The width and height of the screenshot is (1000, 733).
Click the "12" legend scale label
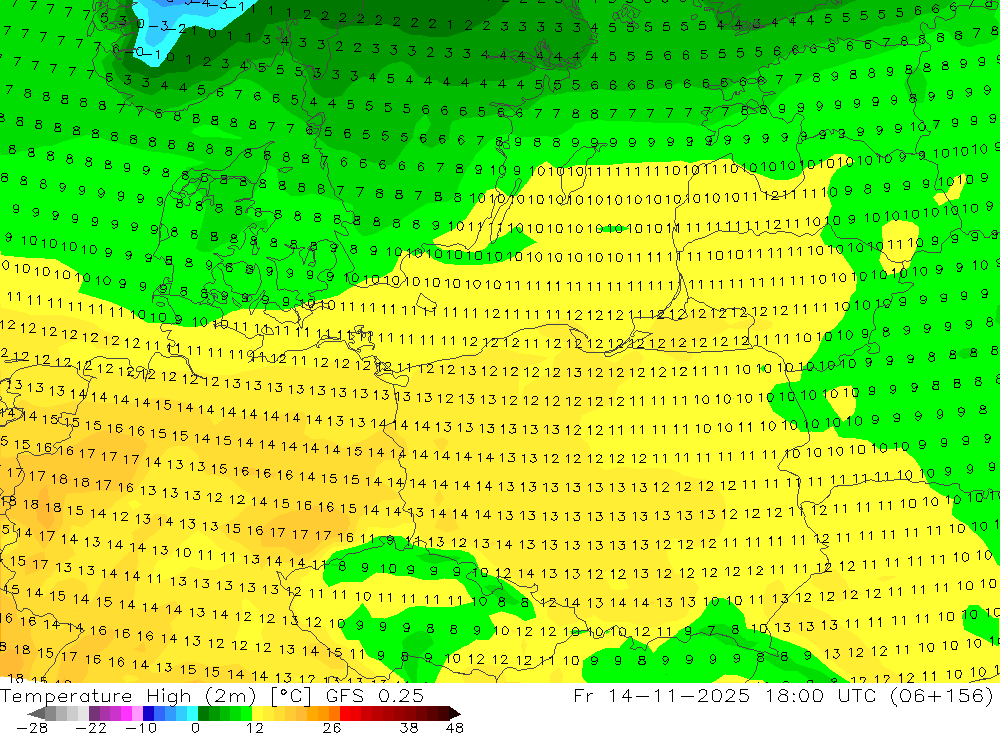(255, 727)
